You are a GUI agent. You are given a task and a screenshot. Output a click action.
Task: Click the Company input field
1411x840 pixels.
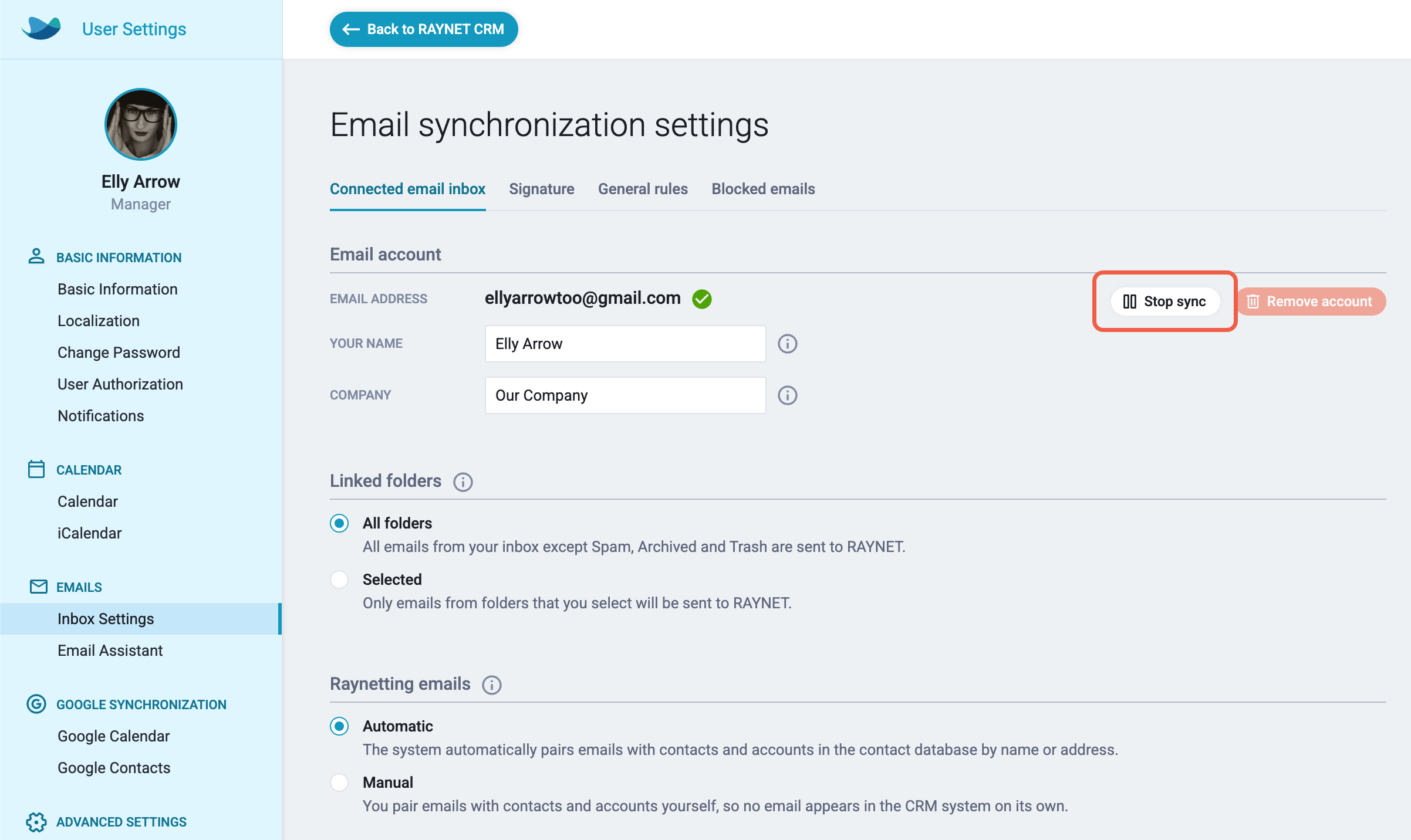point(626,395)
